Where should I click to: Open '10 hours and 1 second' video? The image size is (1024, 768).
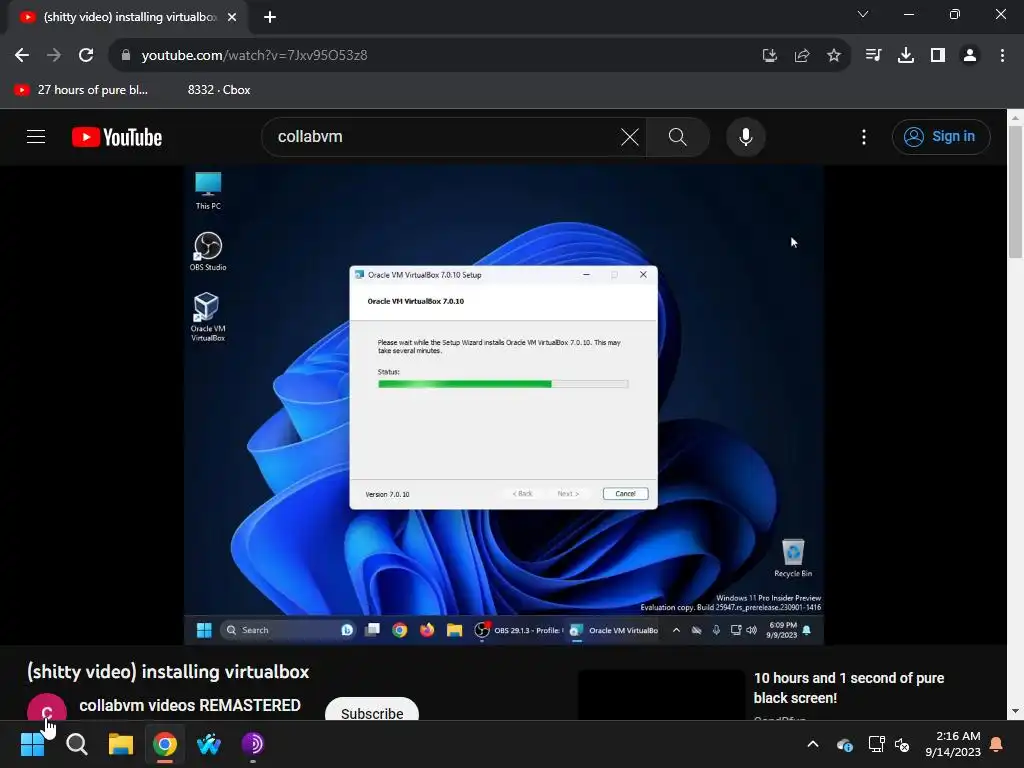click(849, 688)
